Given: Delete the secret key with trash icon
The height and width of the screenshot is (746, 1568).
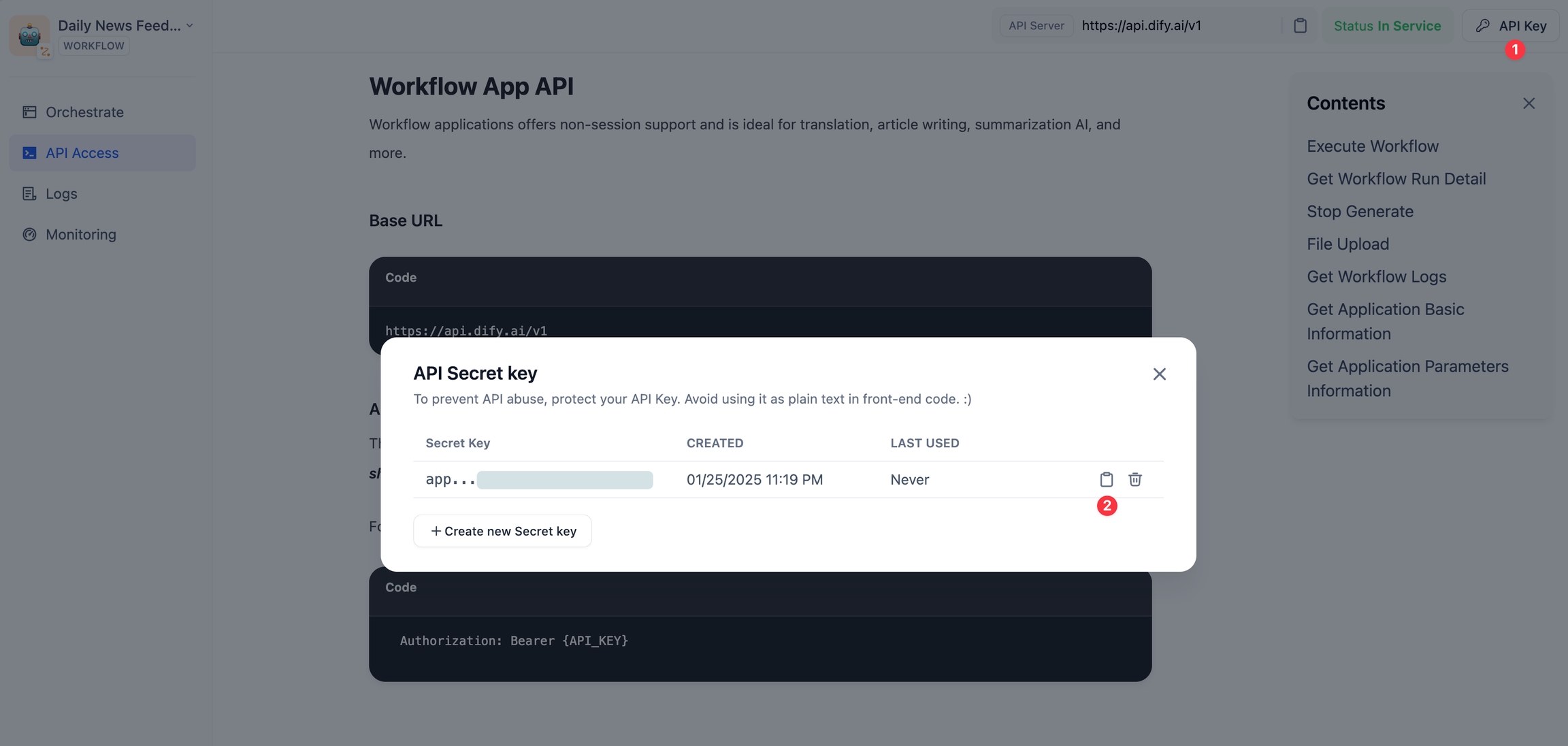Looking at the screenshot, I should coord(1134,479).
